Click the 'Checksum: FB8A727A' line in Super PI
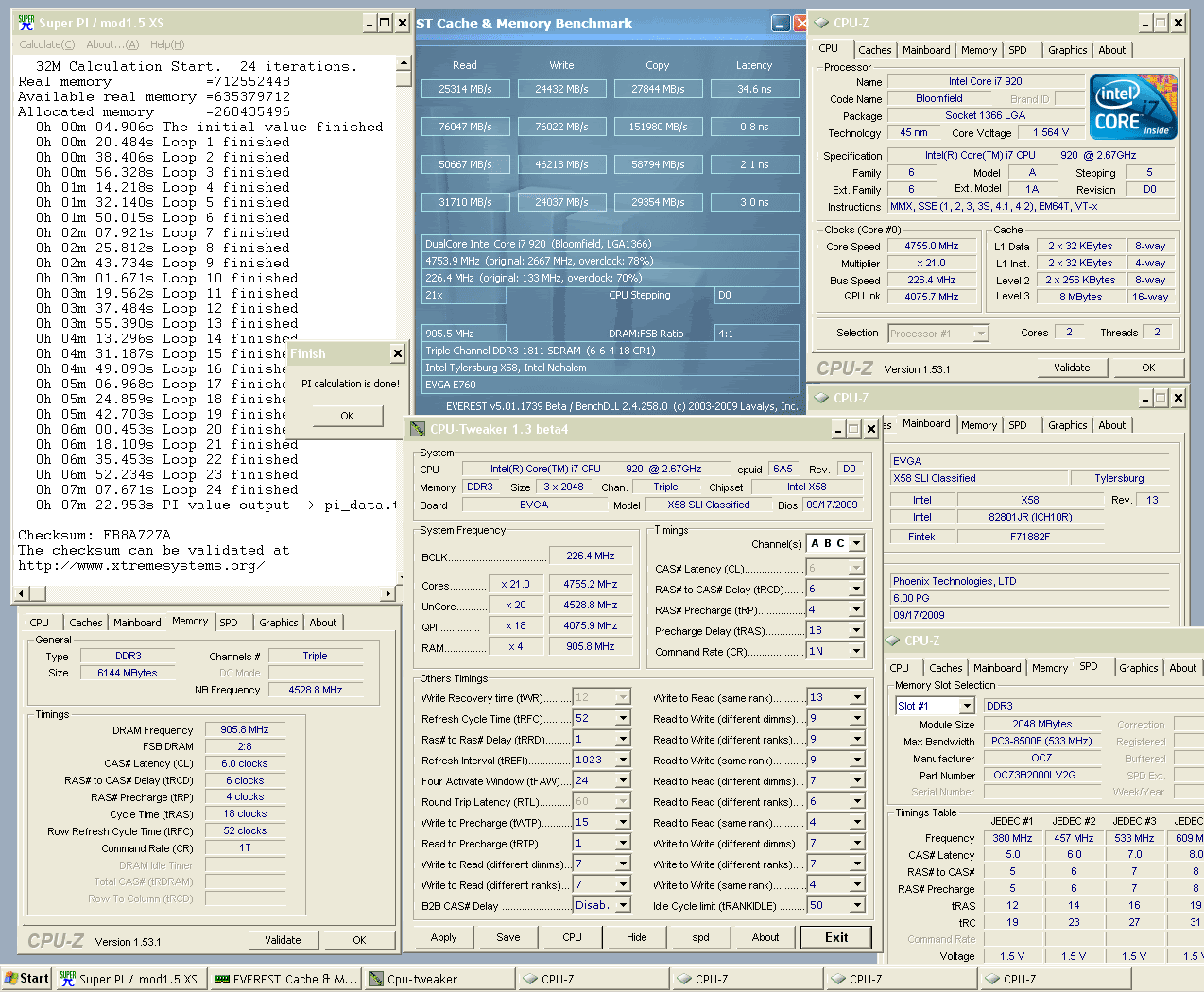Viewport: 1204px width, 992px height. [x=95, y=535]
